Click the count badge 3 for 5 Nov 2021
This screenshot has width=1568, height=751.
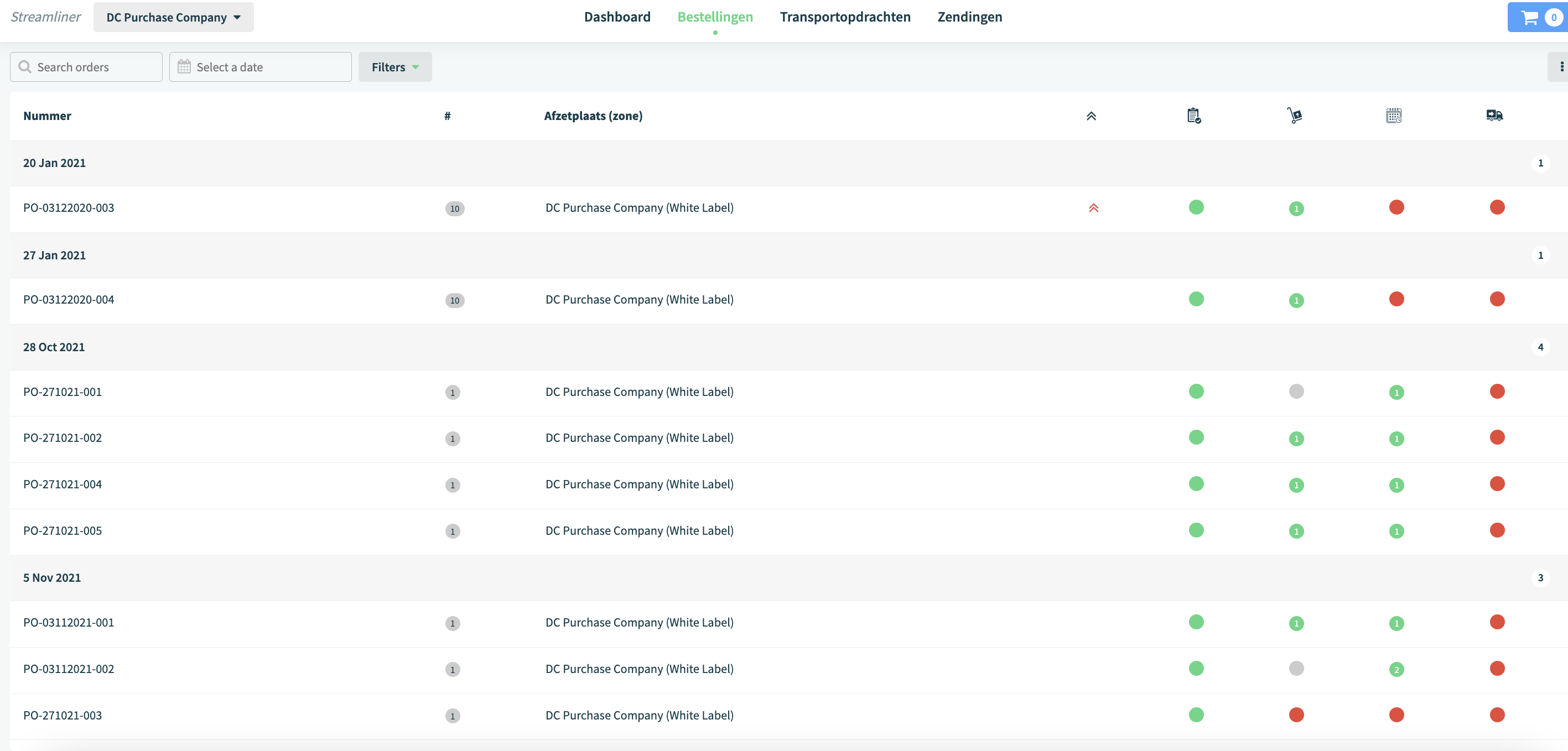click(x=1540, y=578)
